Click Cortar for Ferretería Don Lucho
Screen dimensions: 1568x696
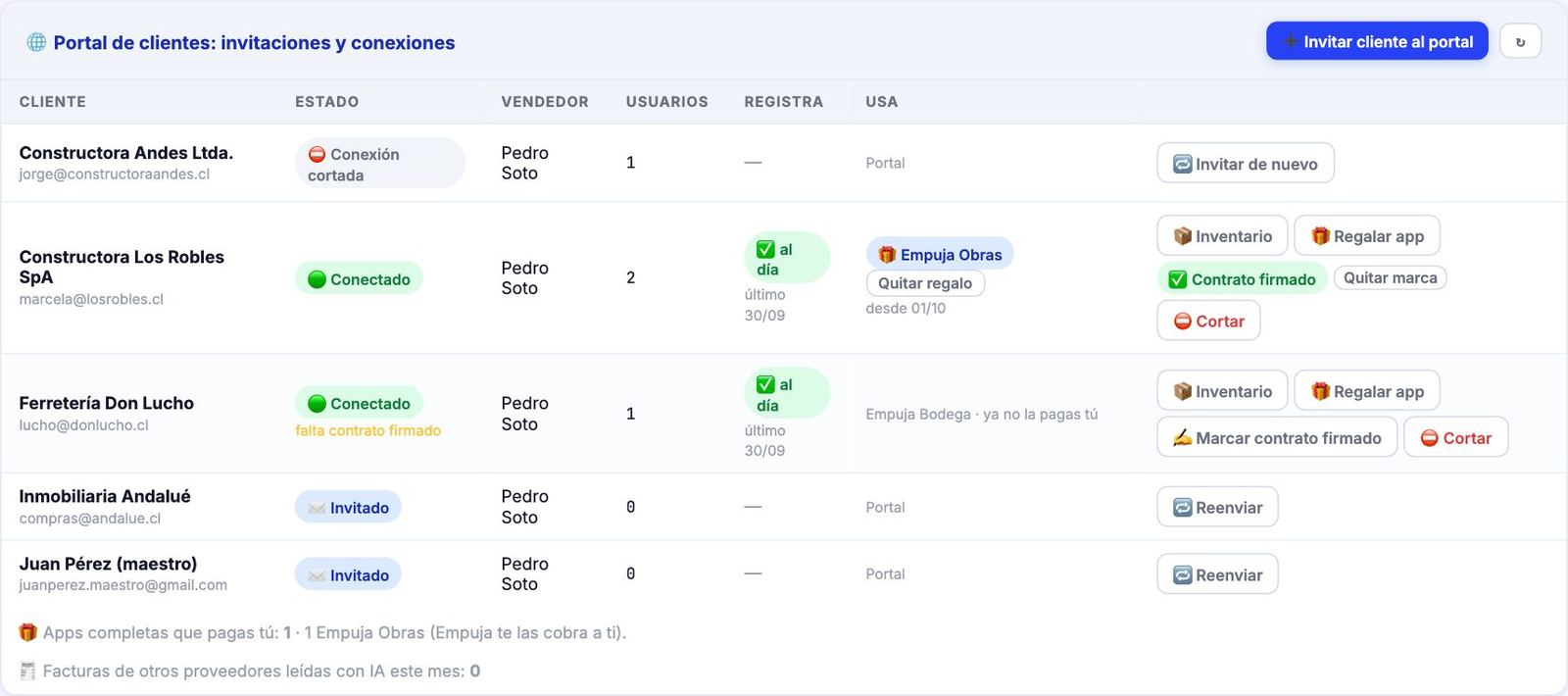click(1456, 437)
